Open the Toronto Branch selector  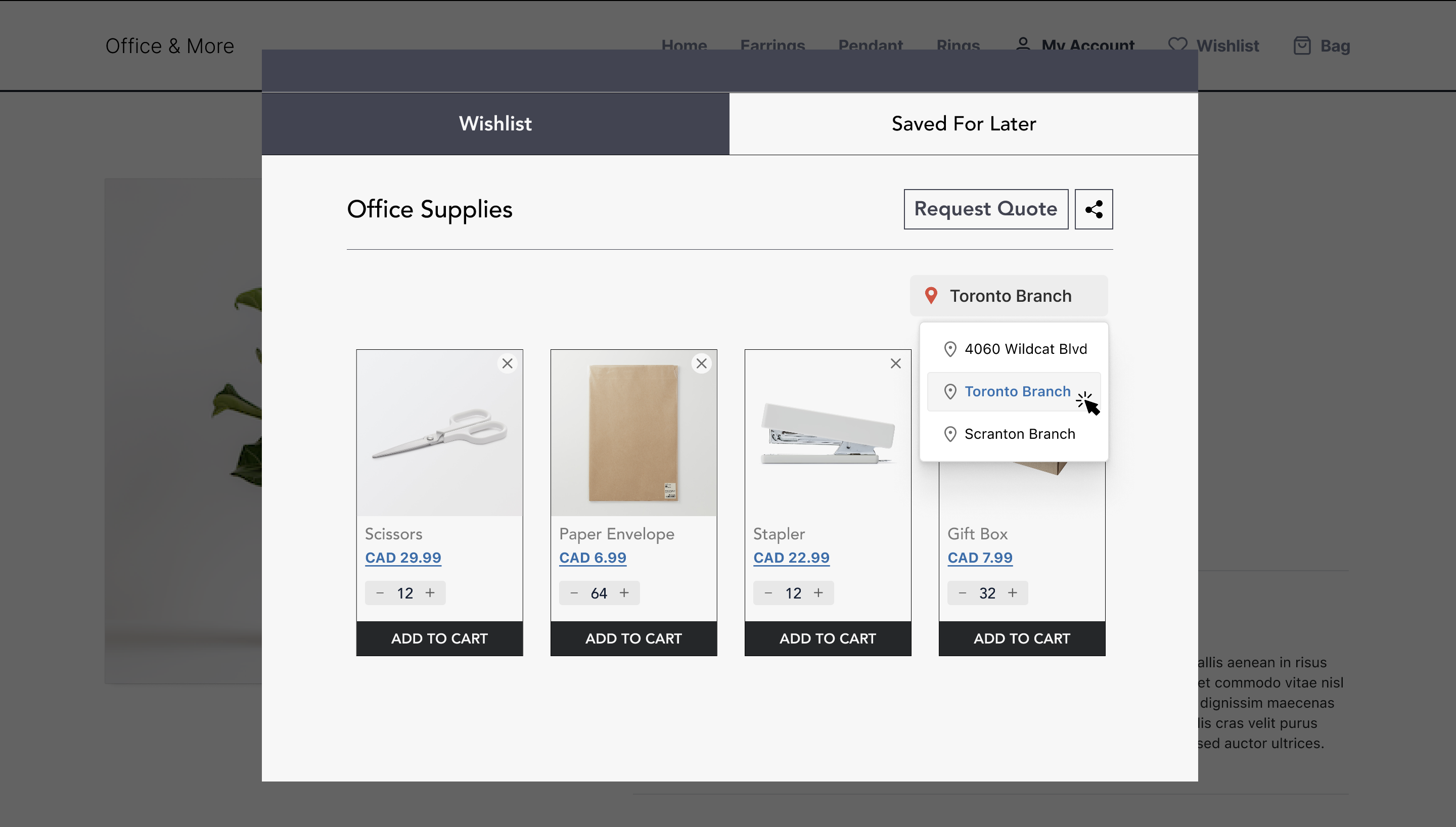click(x=1010, y=295)
